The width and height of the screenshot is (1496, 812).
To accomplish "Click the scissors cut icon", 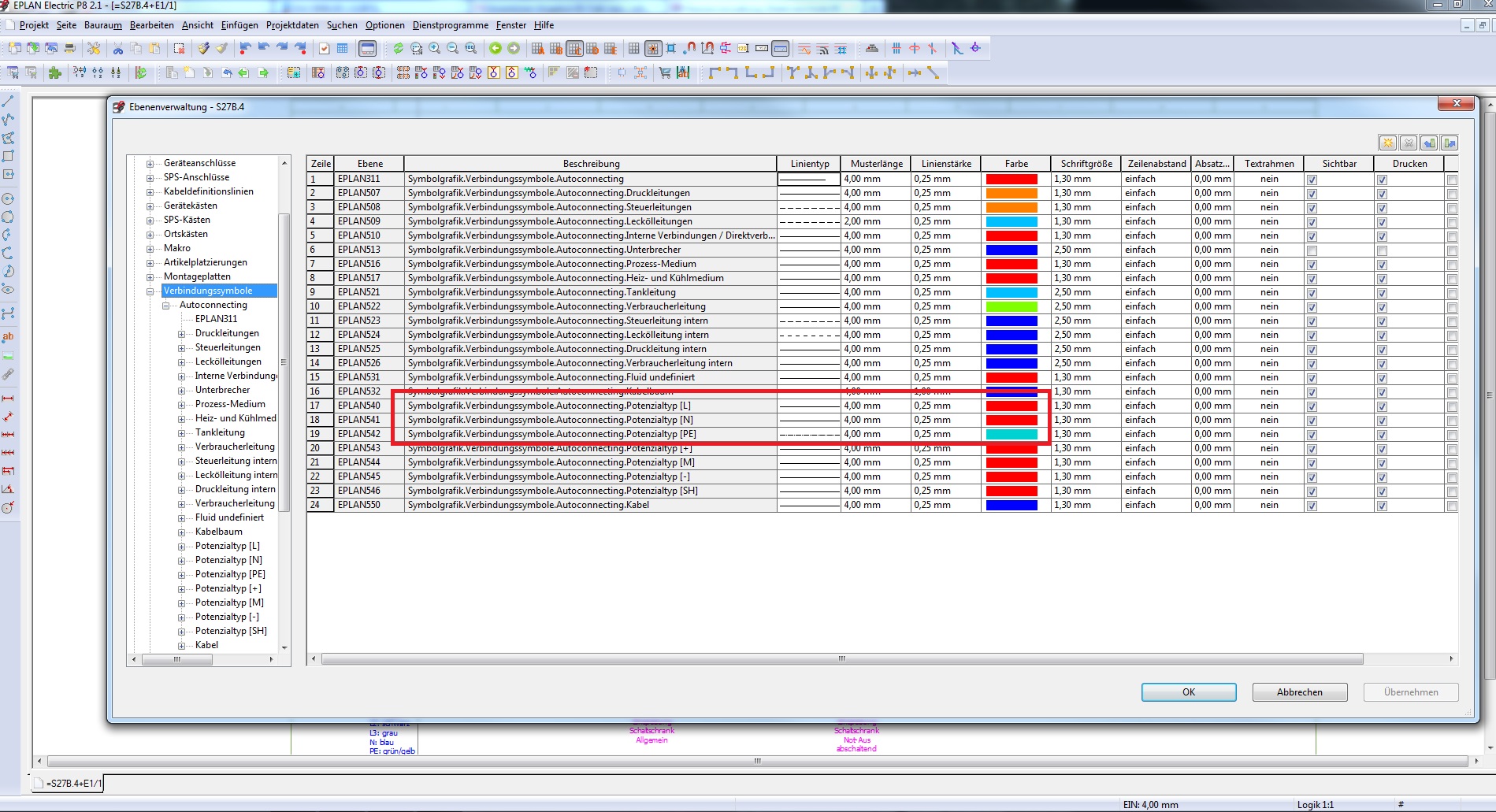I will (x=118, y=49).
